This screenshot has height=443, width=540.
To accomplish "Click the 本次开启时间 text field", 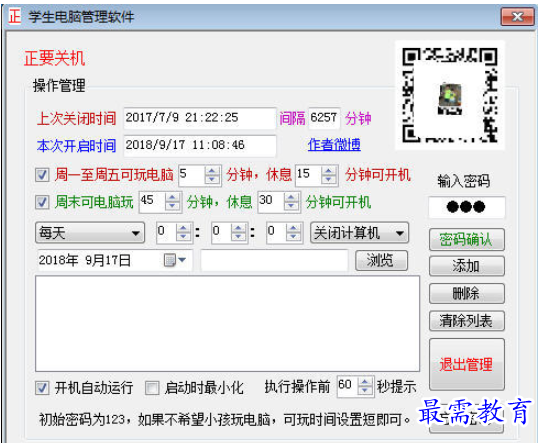I will point(200,145).
